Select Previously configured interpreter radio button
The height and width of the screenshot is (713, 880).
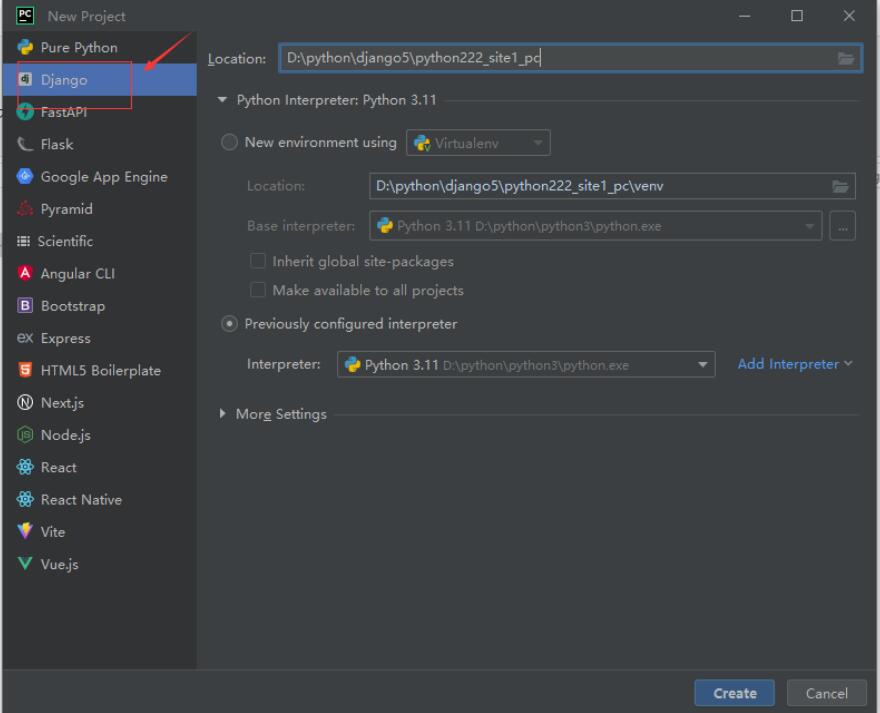230,324
